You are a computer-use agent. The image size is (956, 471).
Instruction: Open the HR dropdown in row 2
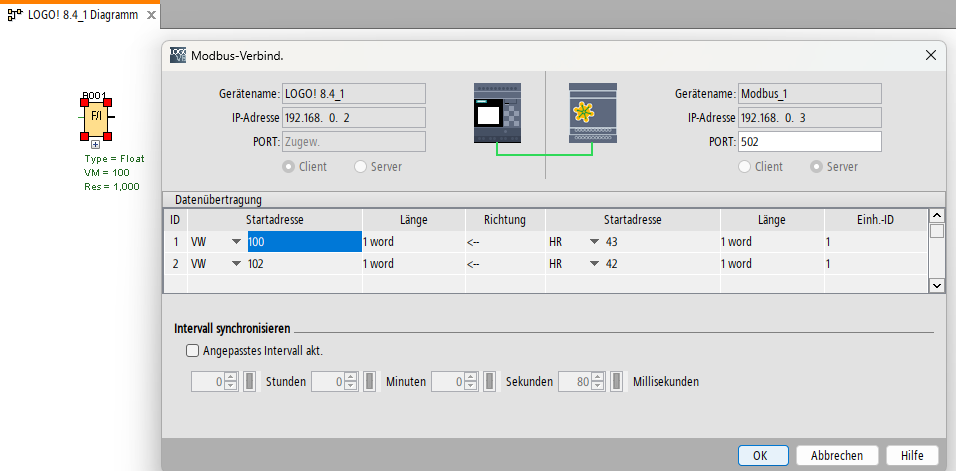595,264
